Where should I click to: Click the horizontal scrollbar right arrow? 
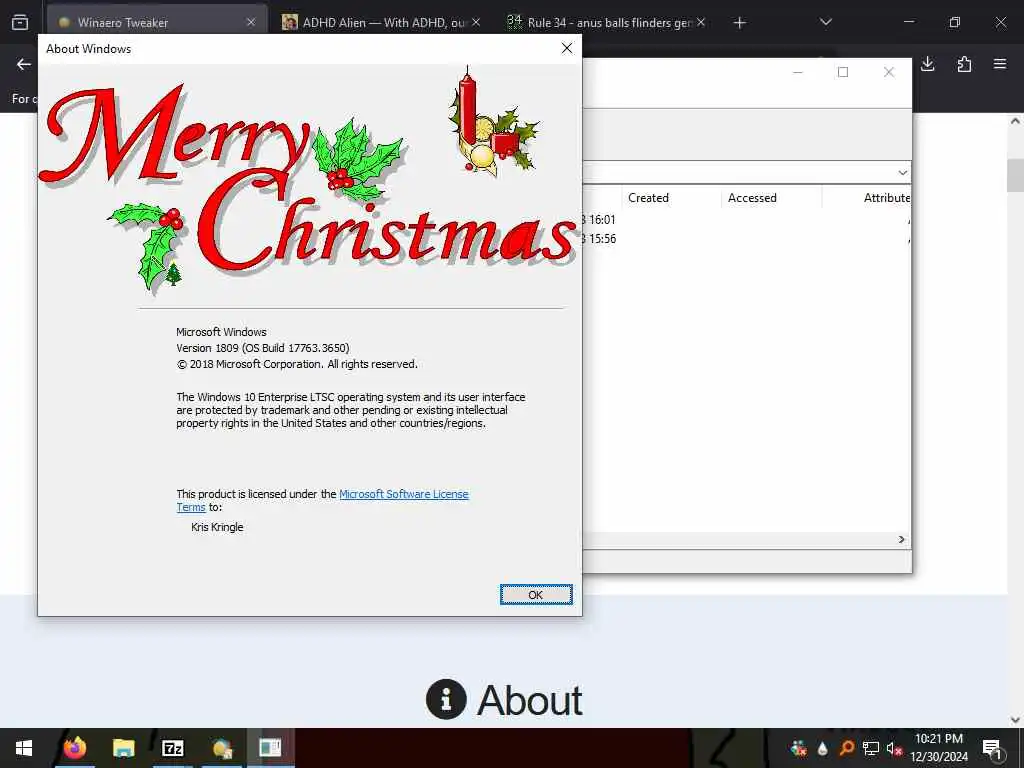[901, 539]
